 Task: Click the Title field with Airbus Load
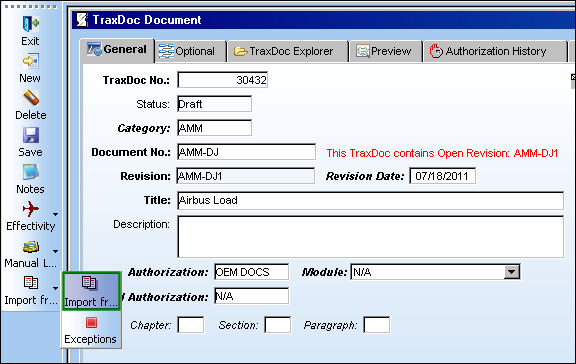370,201
